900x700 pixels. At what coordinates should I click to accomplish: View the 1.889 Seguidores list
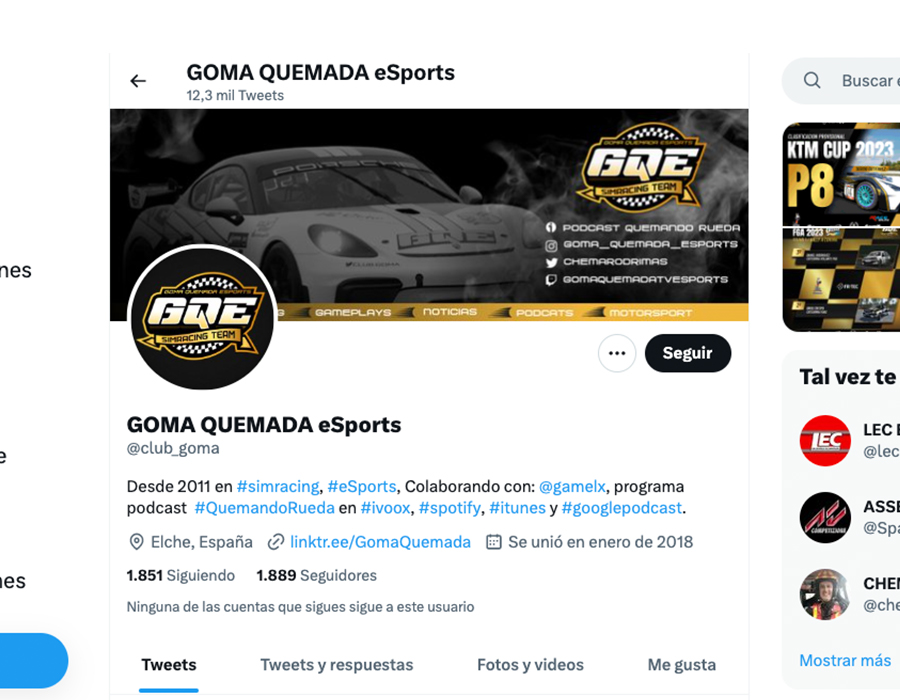coord(316,575)
